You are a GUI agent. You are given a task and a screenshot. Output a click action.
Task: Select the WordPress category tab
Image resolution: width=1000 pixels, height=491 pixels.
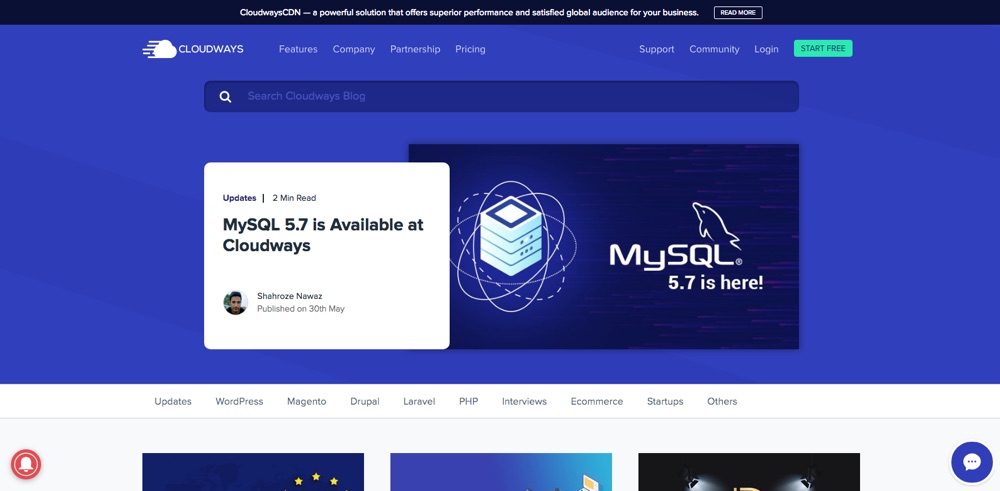click(x=239, y=401)
